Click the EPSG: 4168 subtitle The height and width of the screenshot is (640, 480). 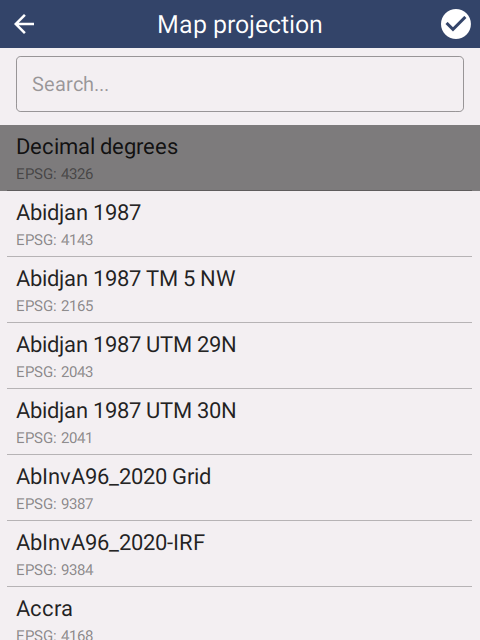(55, 634)
